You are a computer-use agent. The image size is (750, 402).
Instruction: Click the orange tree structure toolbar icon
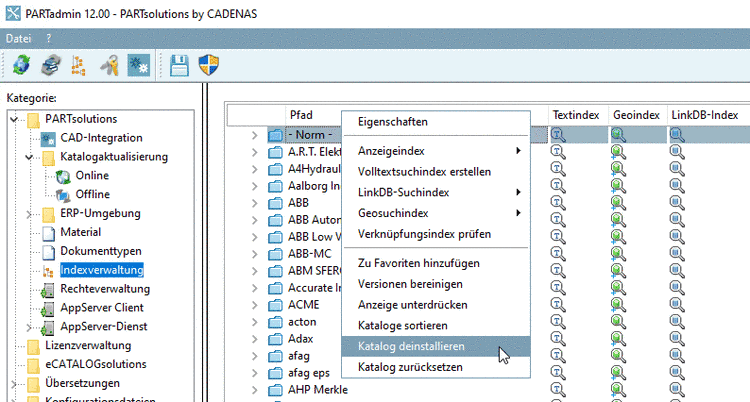[78, 65]
